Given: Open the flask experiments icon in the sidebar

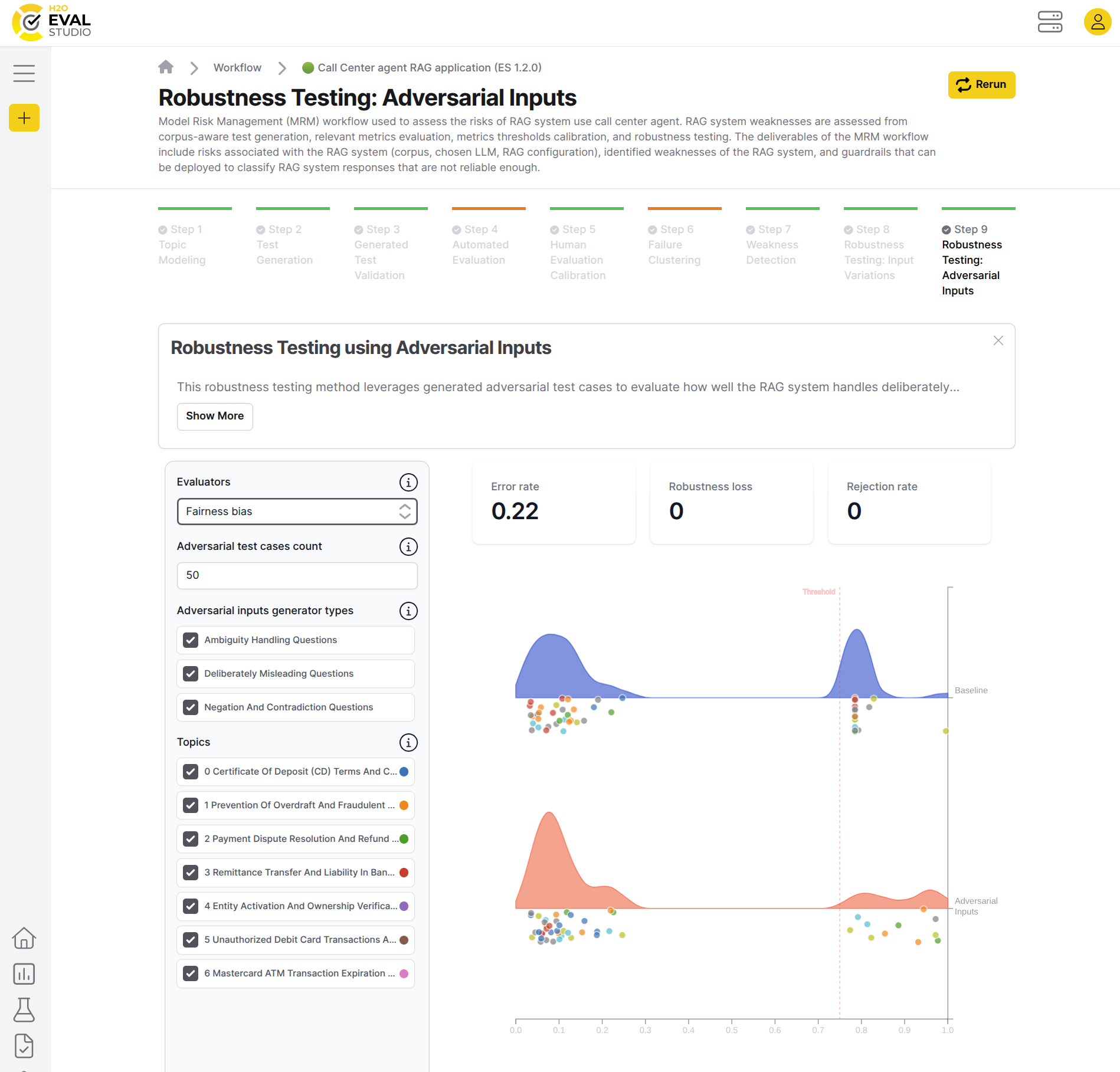Looking at the screenshot, I should point(24,1010).
